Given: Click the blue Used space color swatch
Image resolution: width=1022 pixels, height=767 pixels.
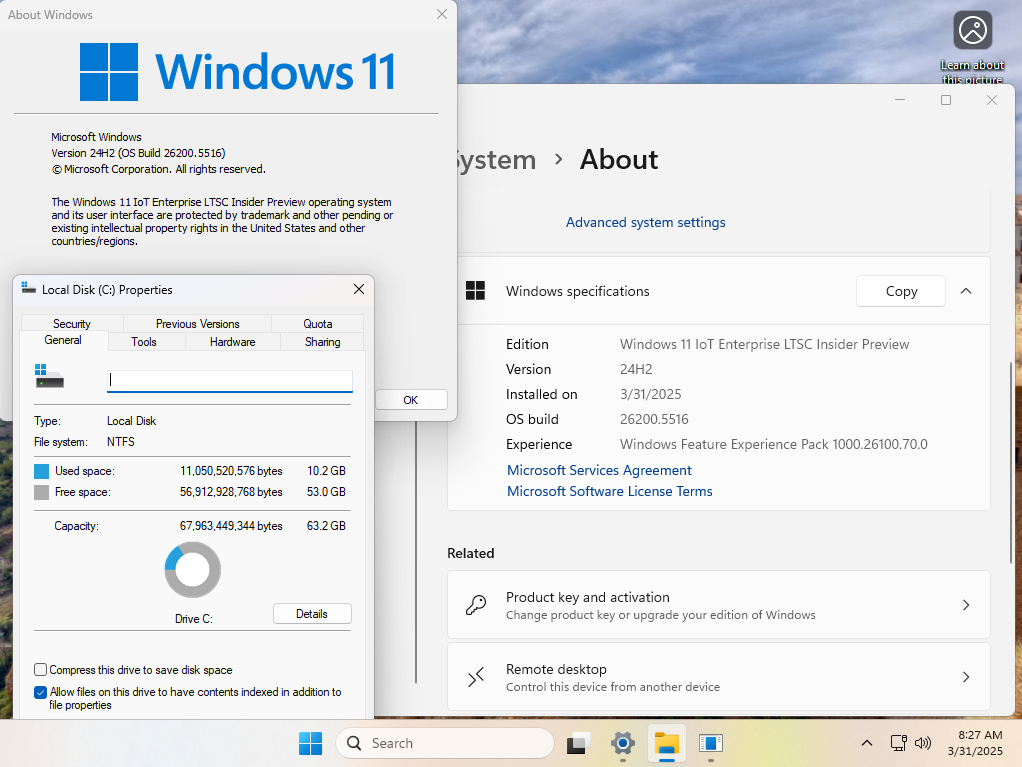Looking at the screenshot, I should [x=42, y=471].
